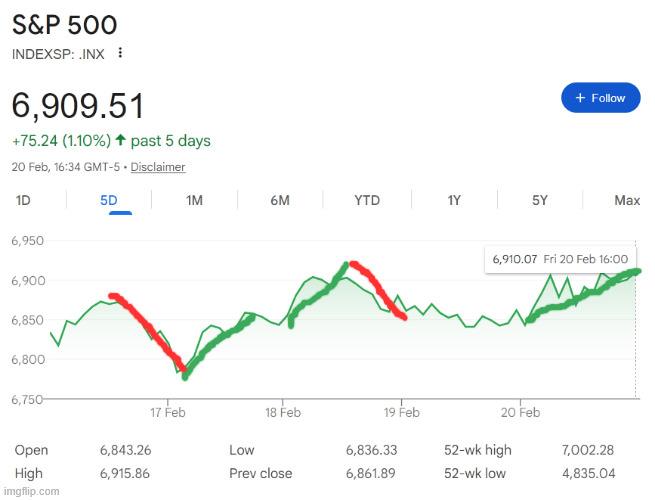View the 1Y chart range

click(x=454, y=200)
